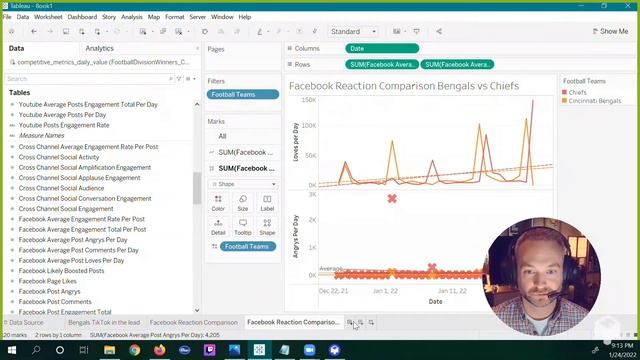Switch to the Analytics pane tab
Viewport: 640px width, 360px height.
[x=100, y=48]
